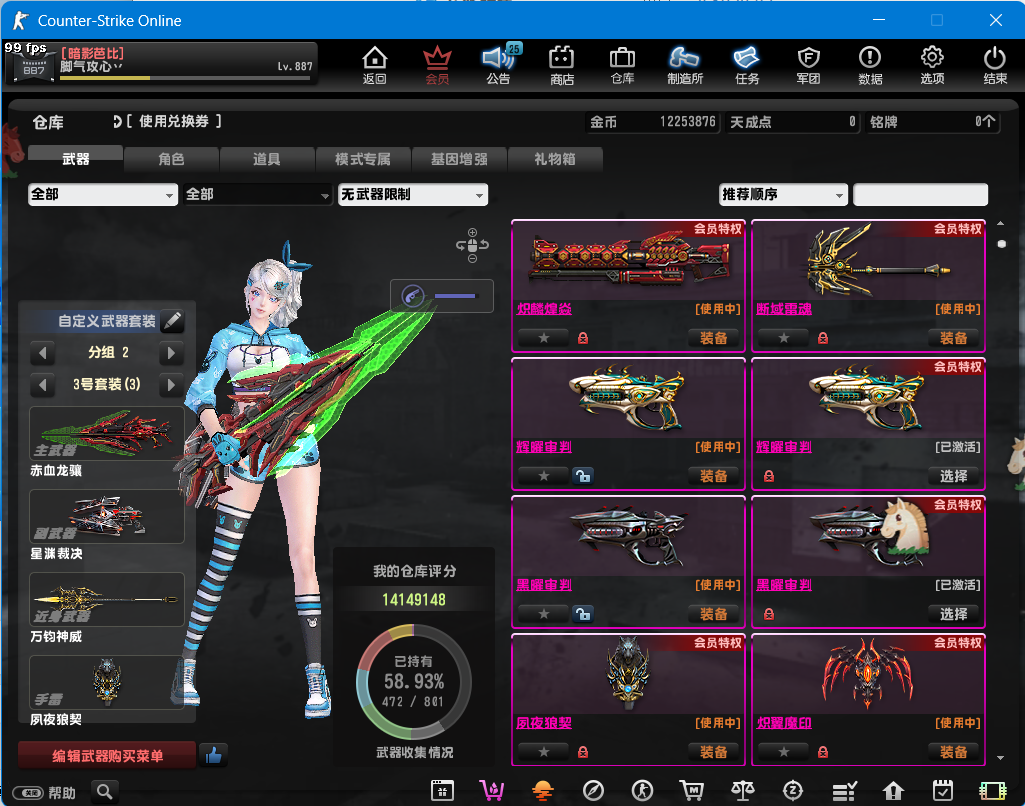The image size is (1025, 806).
Task: Open the 制造所 crafting icon
Action: coord(684,65)
